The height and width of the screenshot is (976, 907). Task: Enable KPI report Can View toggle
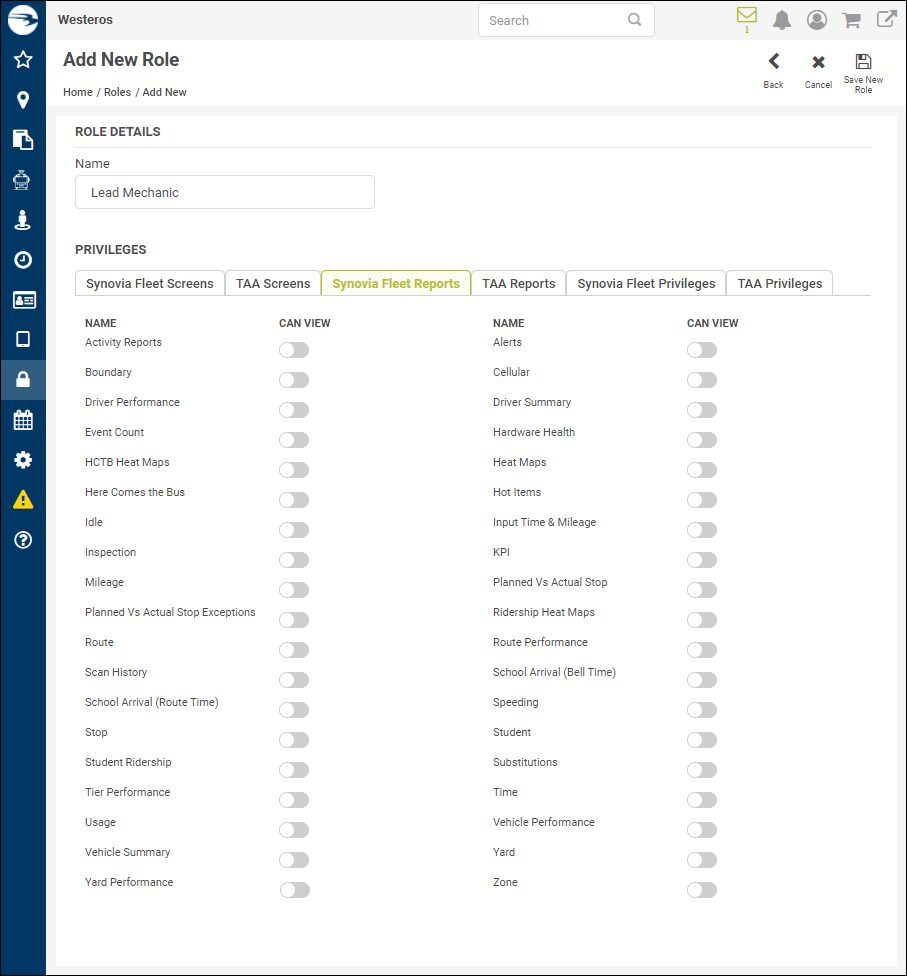click(702, 560)
